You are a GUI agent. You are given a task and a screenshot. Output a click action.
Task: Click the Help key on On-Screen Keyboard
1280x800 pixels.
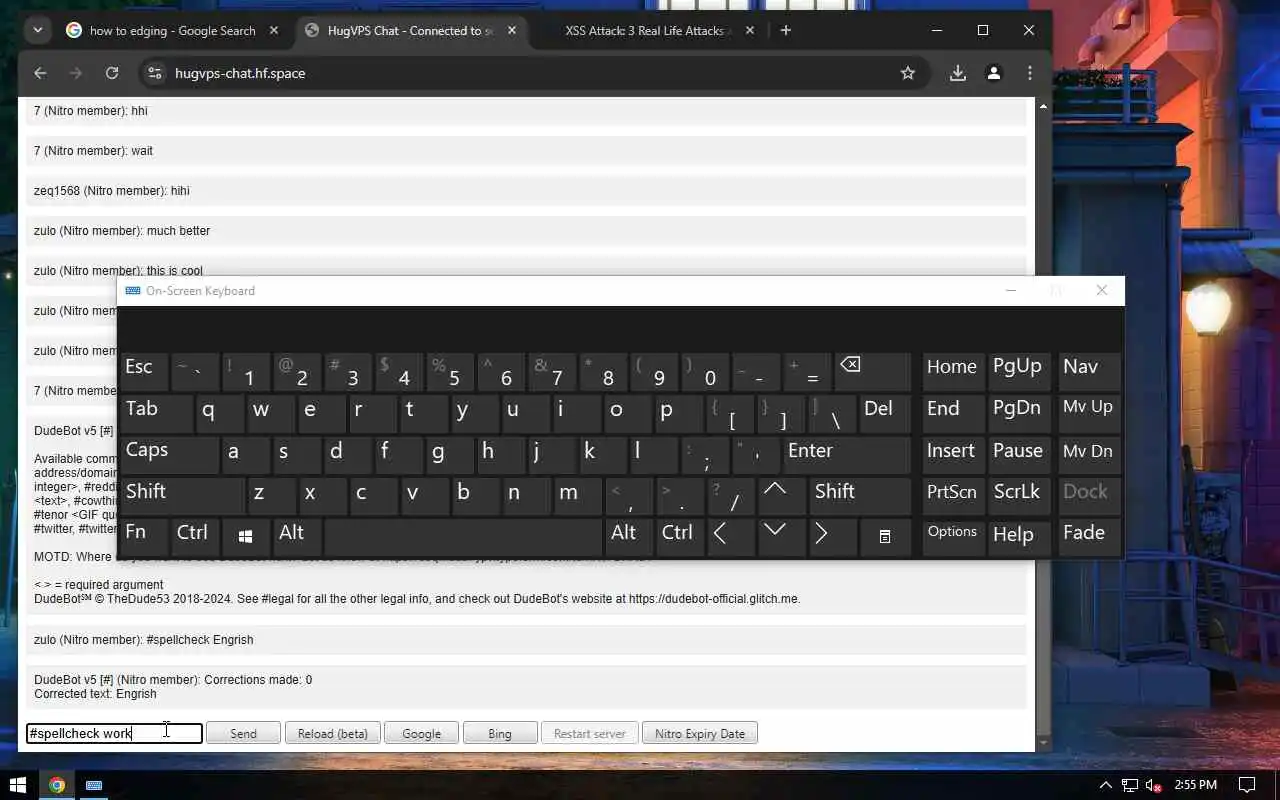[x=1020, y=537]
